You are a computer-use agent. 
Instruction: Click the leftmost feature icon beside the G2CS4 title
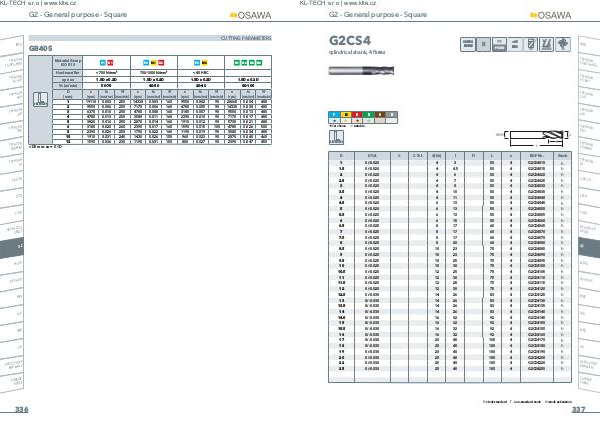pyautogui.click(x=467, y=44)
